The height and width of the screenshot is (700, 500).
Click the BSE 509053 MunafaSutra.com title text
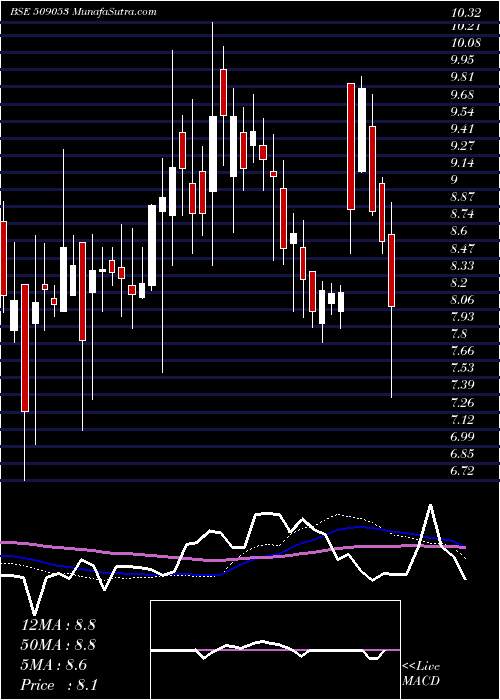(x=83, y=12)
